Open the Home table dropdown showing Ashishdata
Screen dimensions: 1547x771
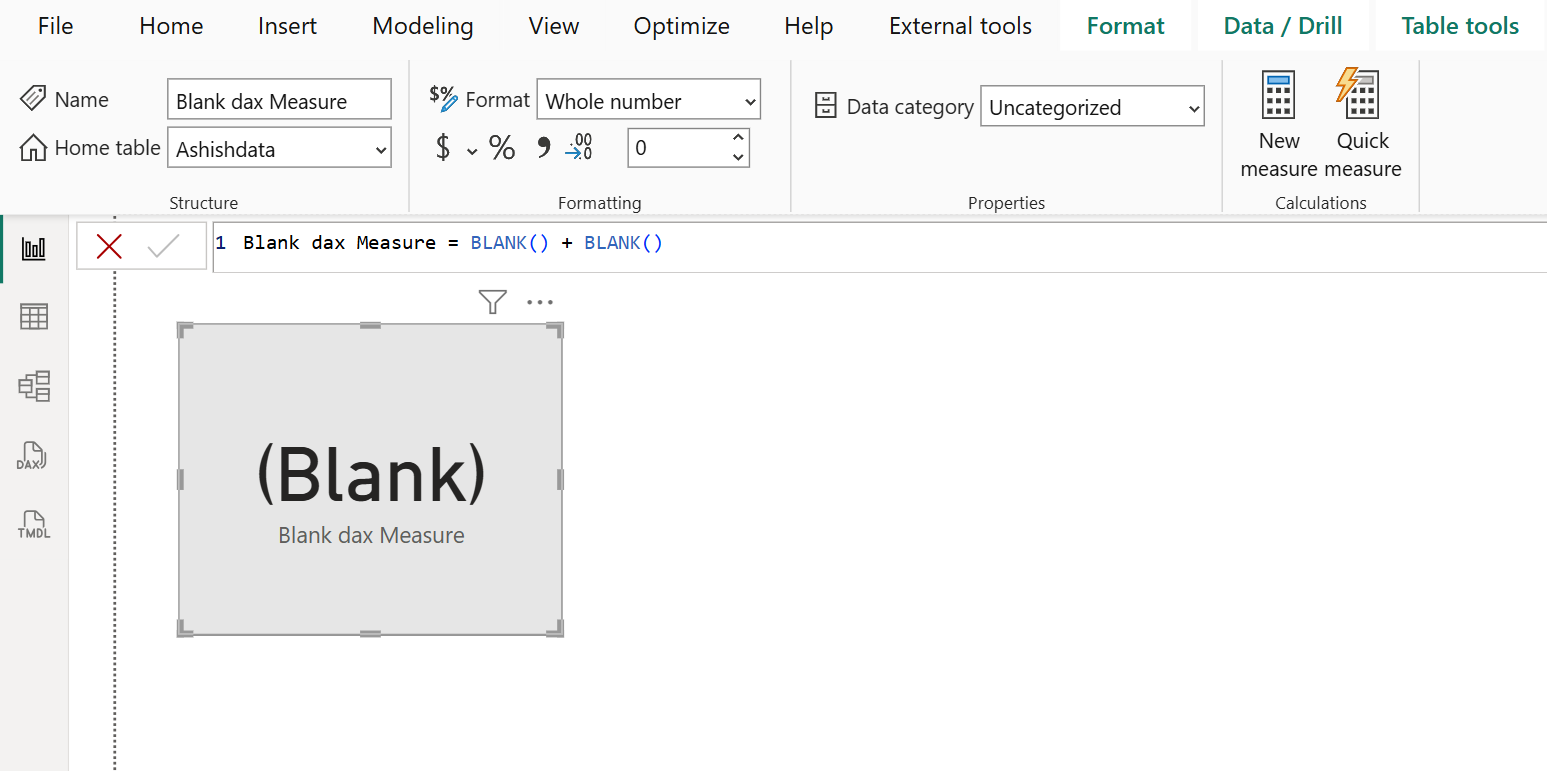pyautogui.click(x=279, y=147)
